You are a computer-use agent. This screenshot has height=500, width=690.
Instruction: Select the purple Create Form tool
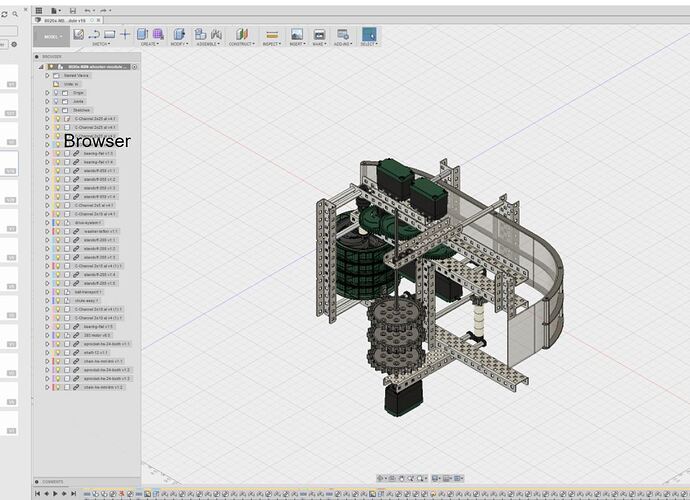coord(158,34)
